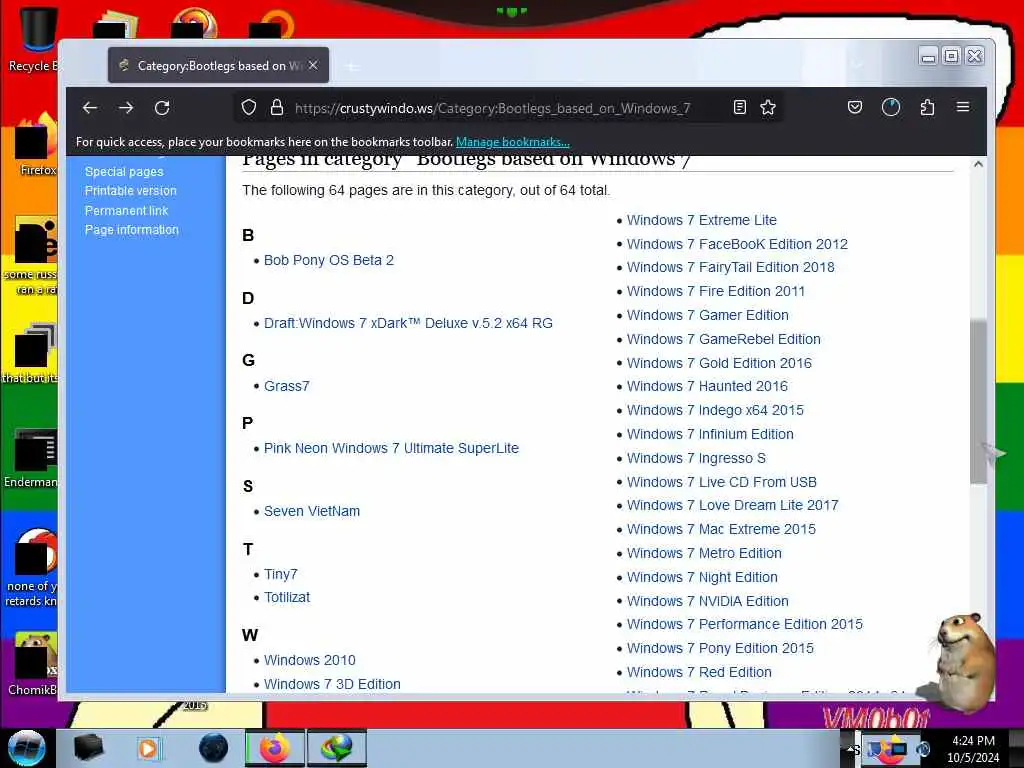Bookmark this page with the star icon
The height and width of the screenshot is (768, 1024).
pos(768,108)
